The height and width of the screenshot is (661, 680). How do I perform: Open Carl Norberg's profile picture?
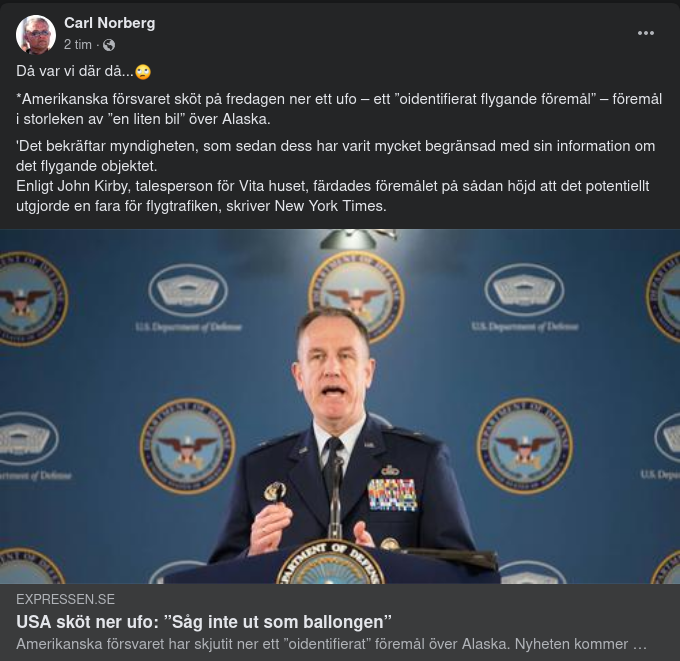[36, 34]
